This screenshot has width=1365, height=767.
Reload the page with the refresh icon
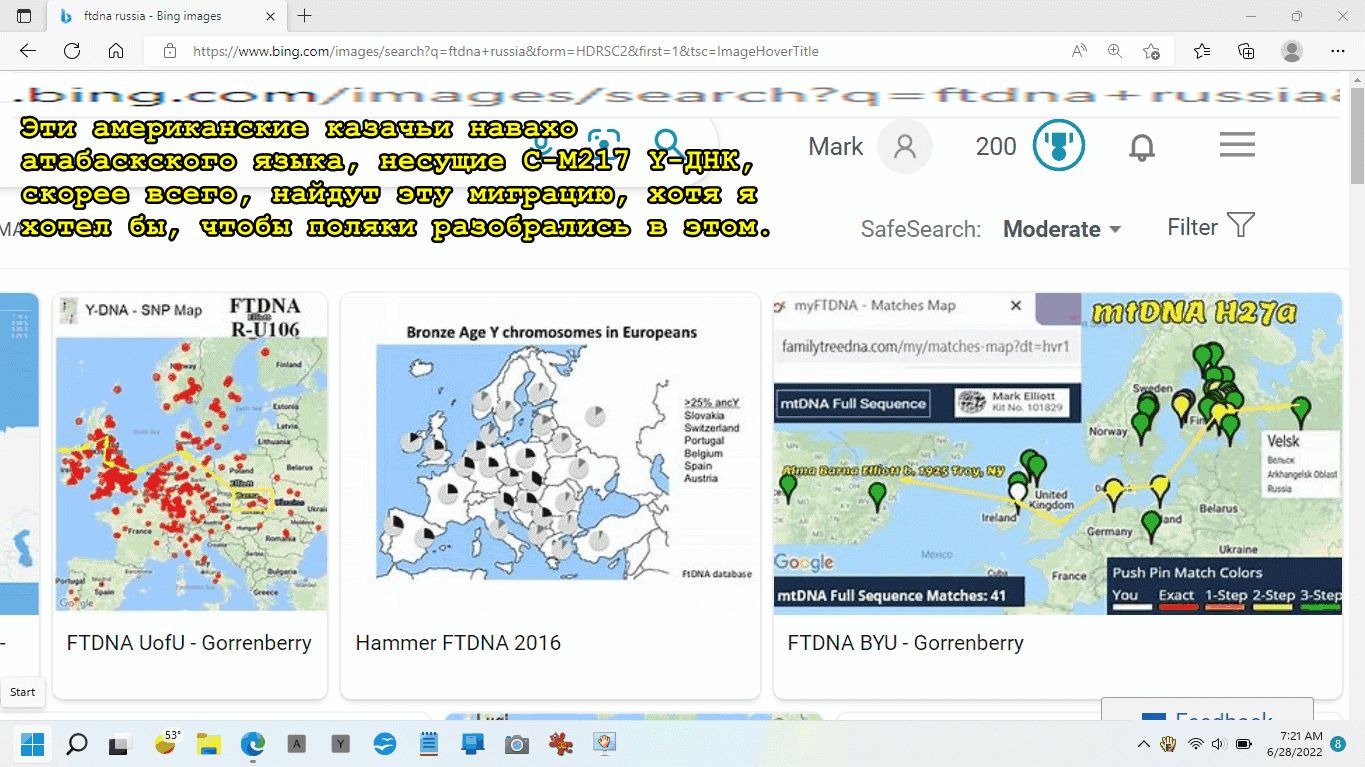tap(72, 51)
